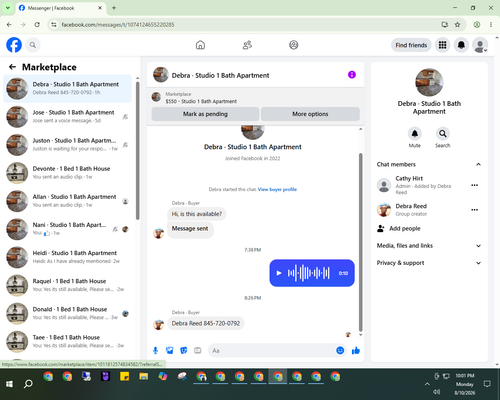Open the Chrome three-dot menu
The width and height of the screenshot is (500, 400).
coord(491,24)
